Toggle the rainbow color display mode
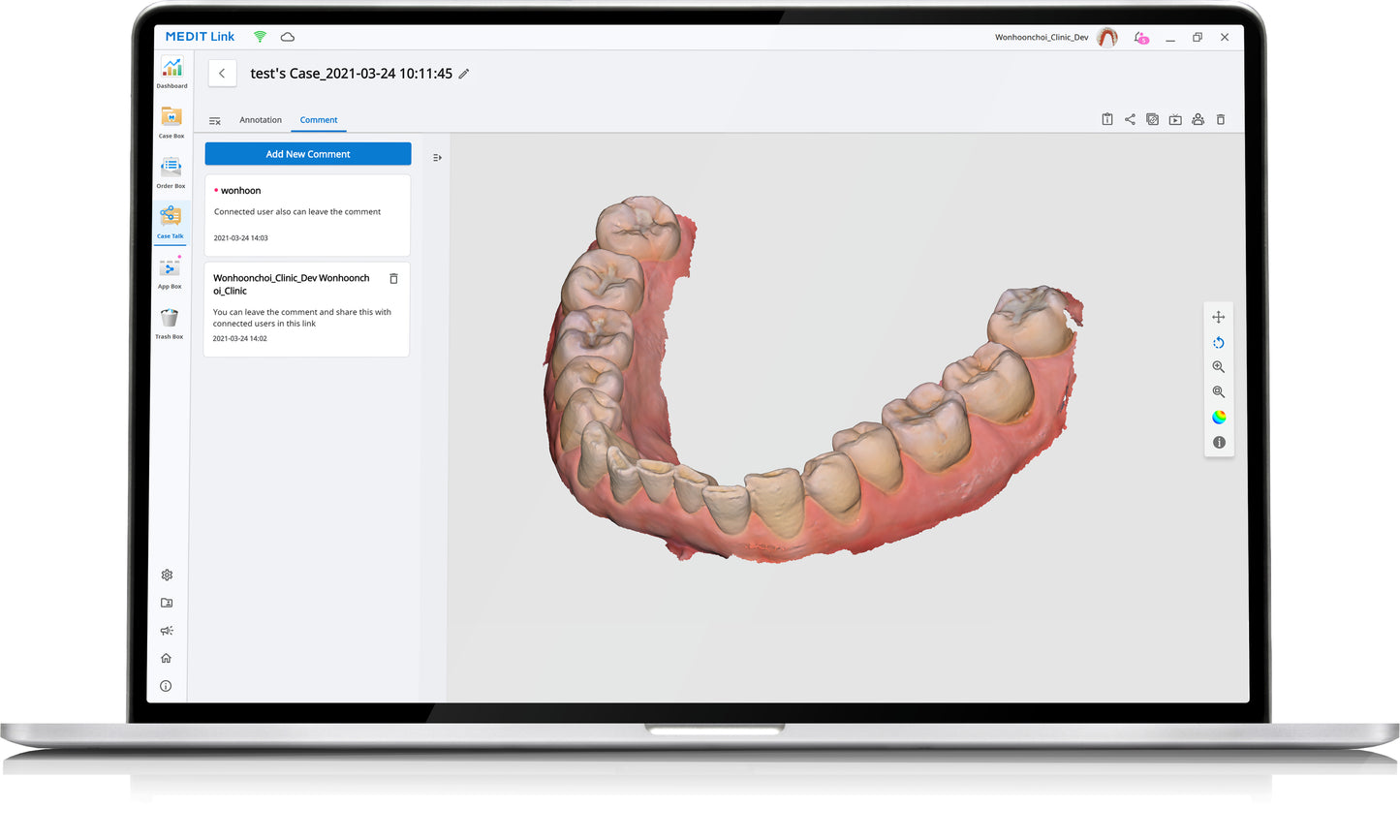This screenshot has width=1400, height=840. tap(1218, 418)
